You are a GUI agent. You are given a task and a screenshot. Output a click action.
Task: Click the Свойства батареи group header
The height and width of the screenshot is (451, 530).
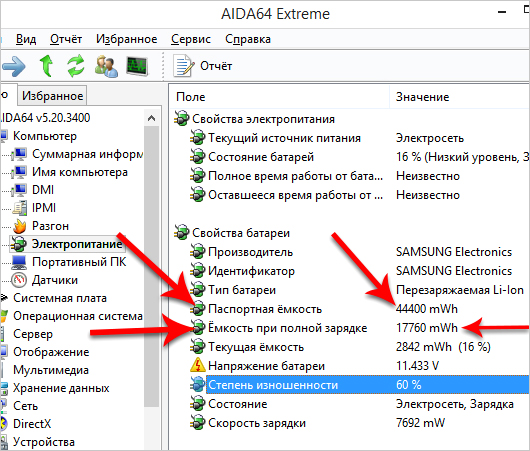(241, 233)
